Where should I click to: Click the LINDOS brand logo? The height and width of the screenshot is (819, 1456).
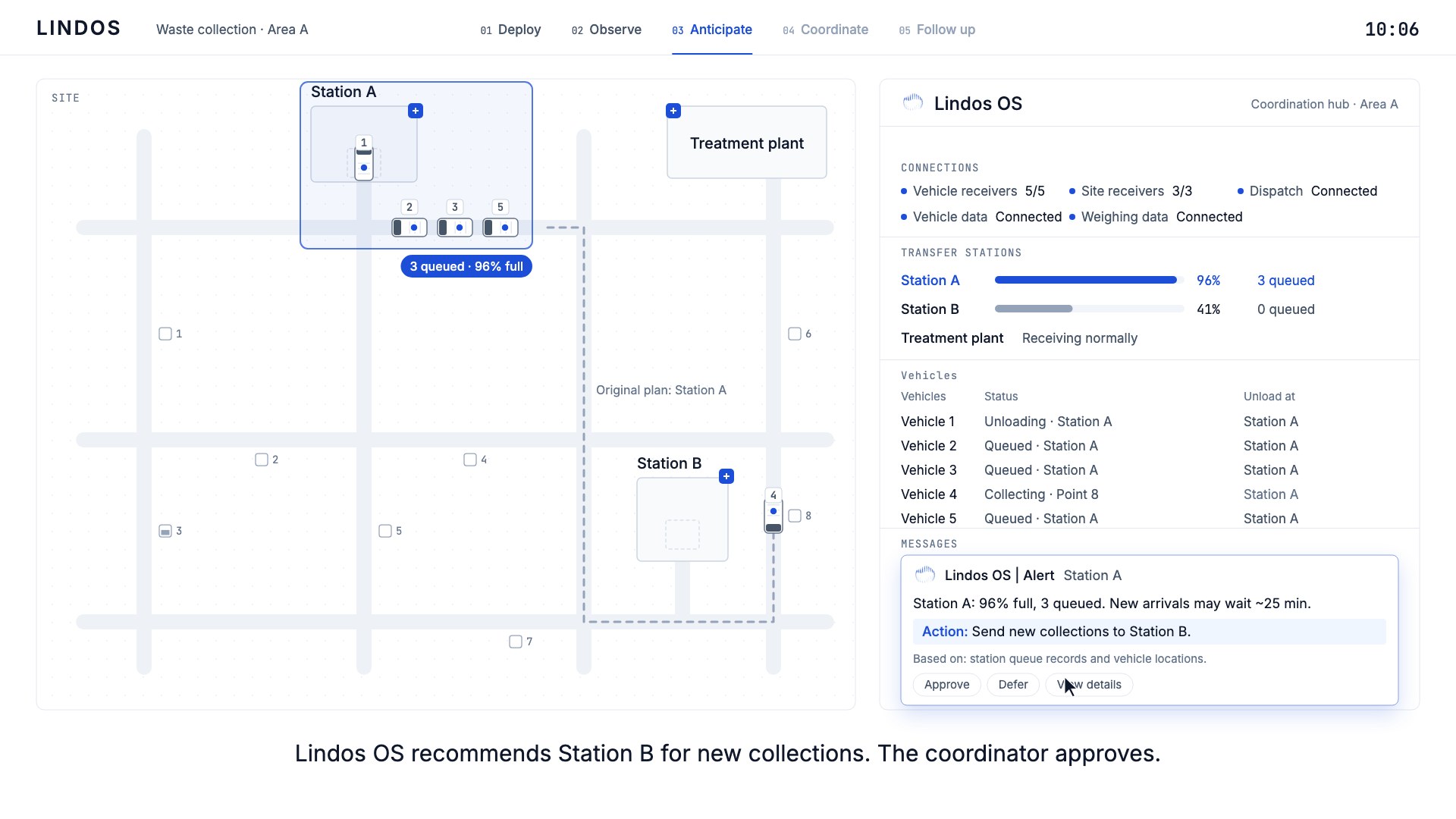coord(79,29)
